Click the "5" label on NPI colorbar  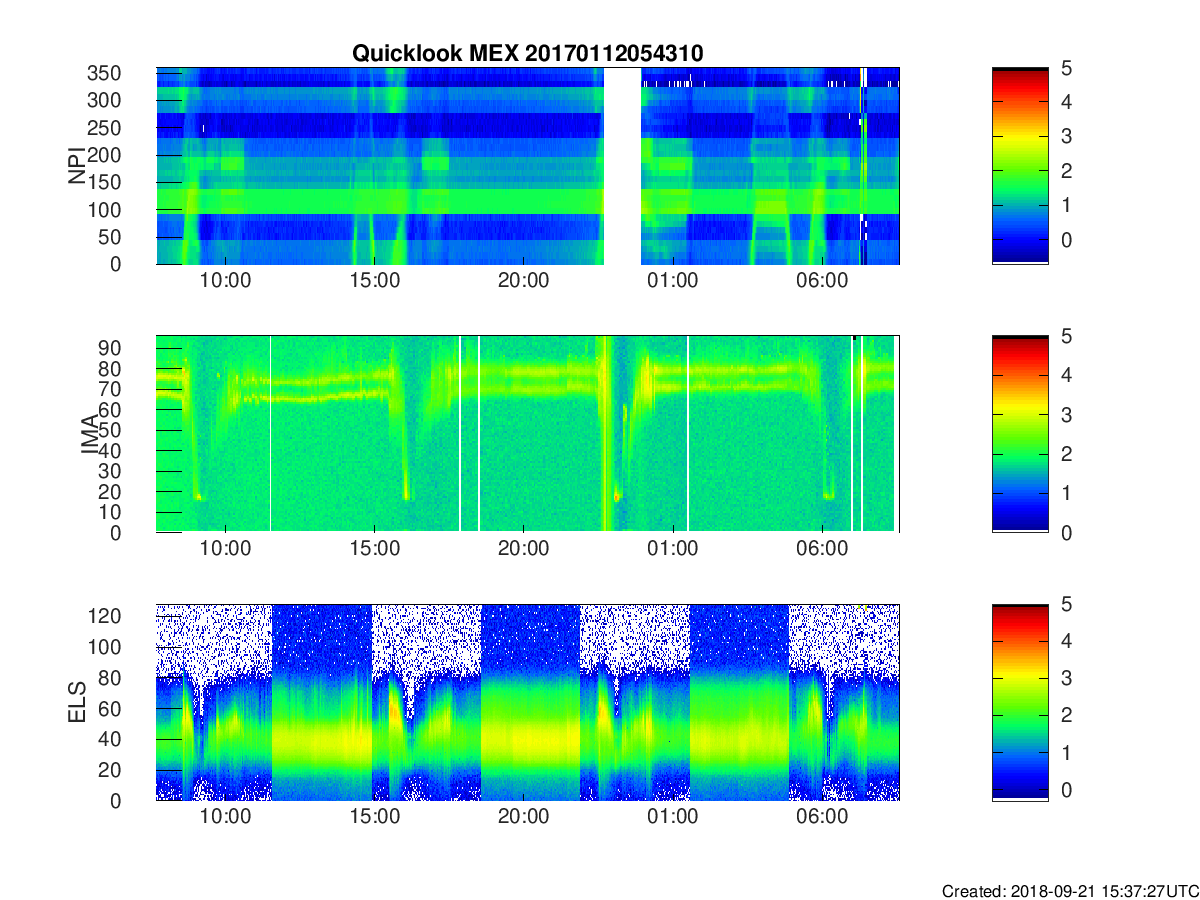[x=1065, y=68]
